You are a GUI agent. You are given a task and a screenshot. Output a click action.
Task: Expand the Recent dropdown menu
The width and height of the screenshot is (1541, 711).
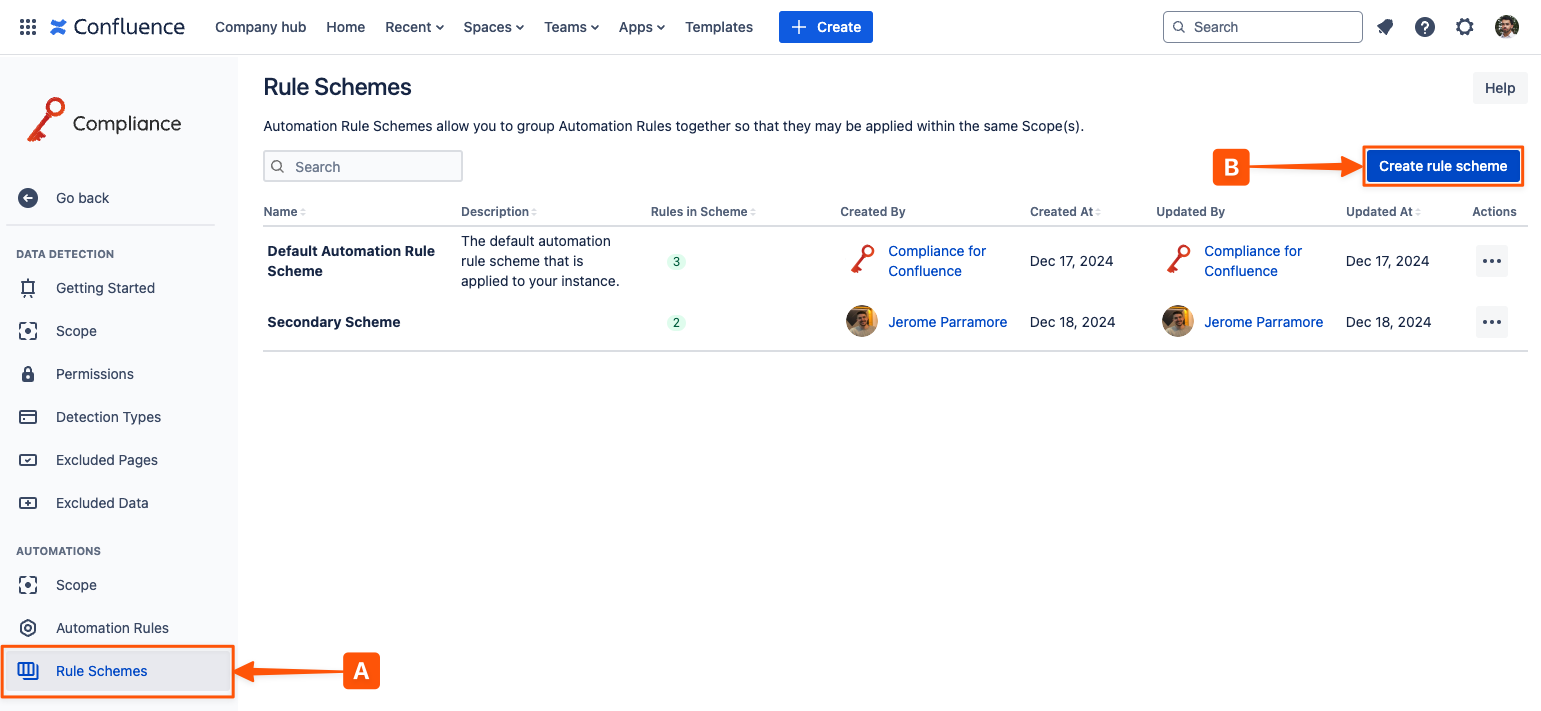point(414,27)
